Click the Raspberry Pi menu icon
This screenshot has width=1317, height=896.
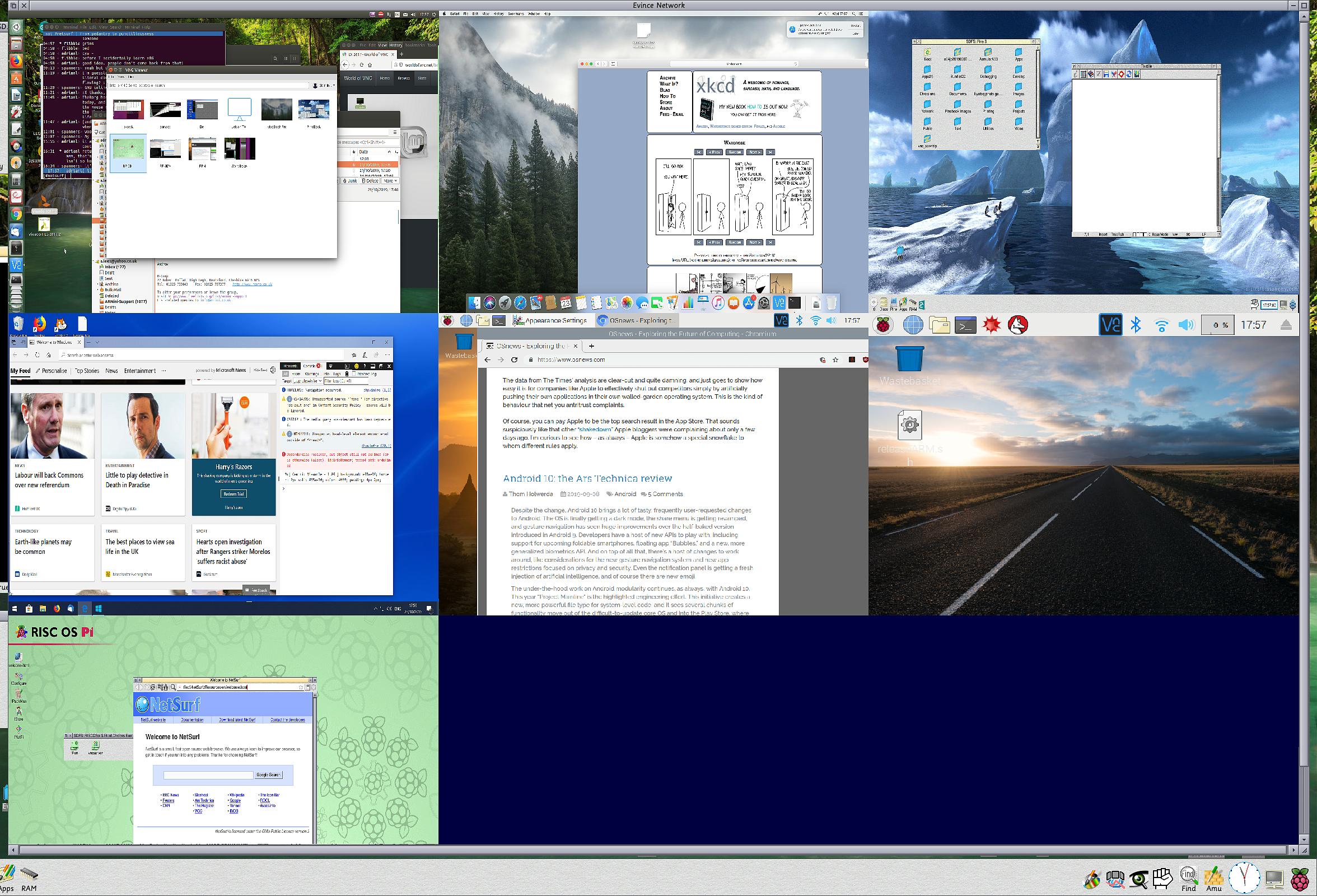883,325
